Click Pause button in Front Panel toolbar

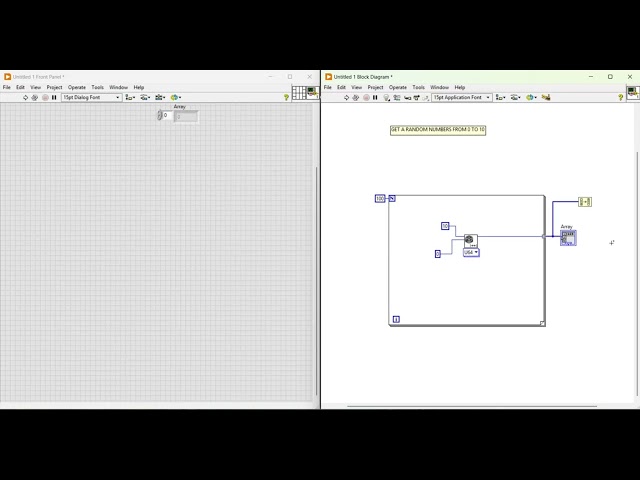click(x=54, y=98)
